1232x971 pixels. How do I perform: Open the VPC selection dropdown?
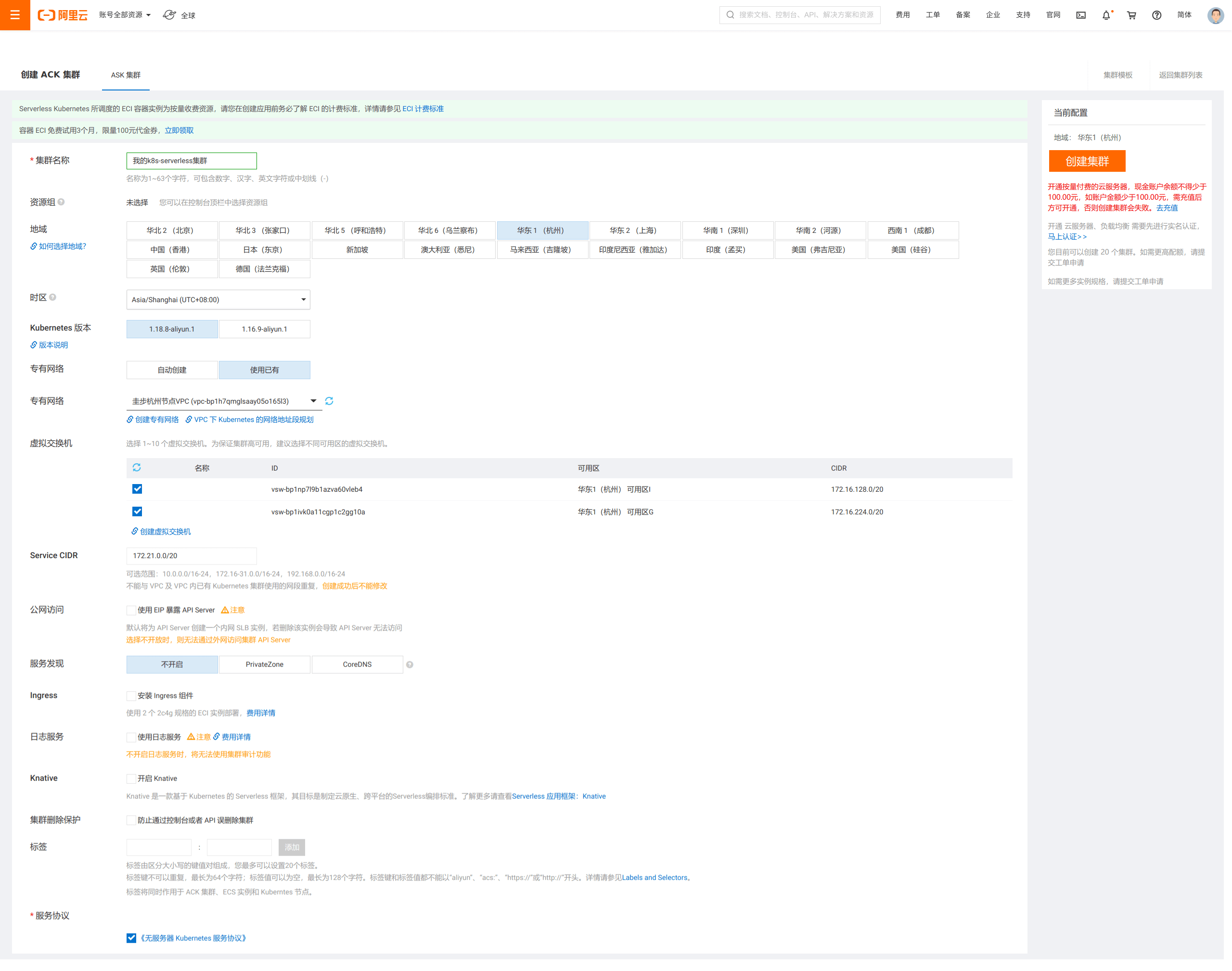(224, 401)
